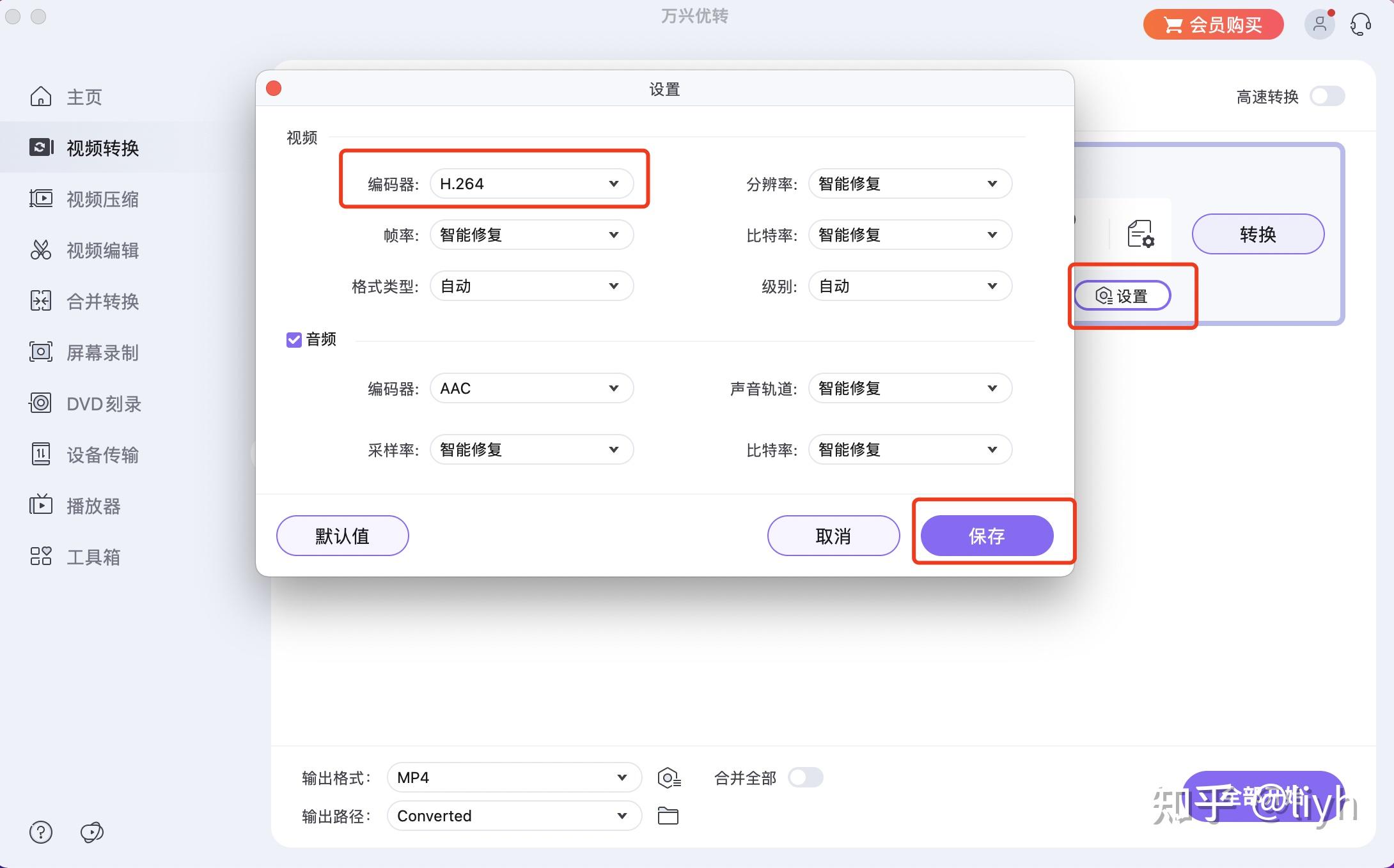Open the 工具箱 panel
This screenshot has height=868, width=1394.
[x=93, y=557]
